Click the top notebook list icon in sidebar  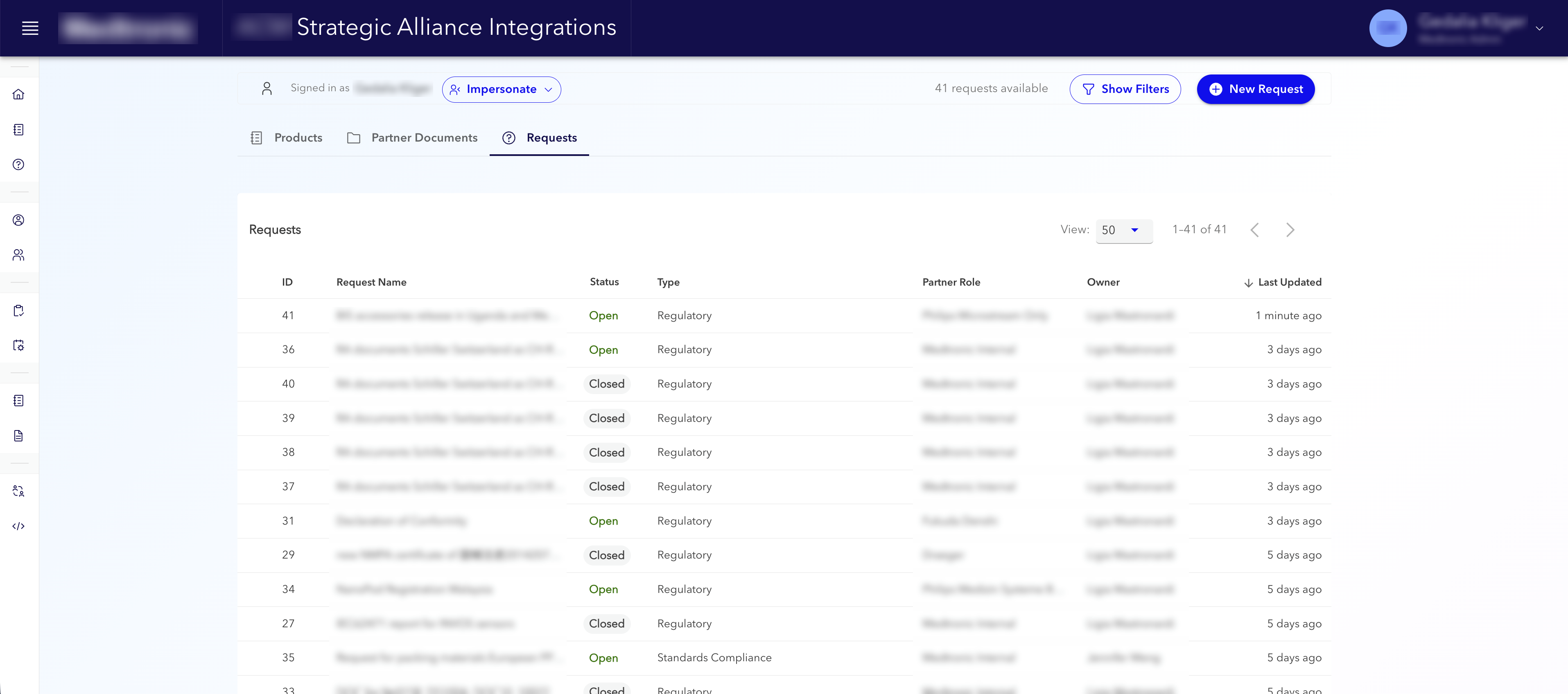pyautogui.click(x=19, y=130)
